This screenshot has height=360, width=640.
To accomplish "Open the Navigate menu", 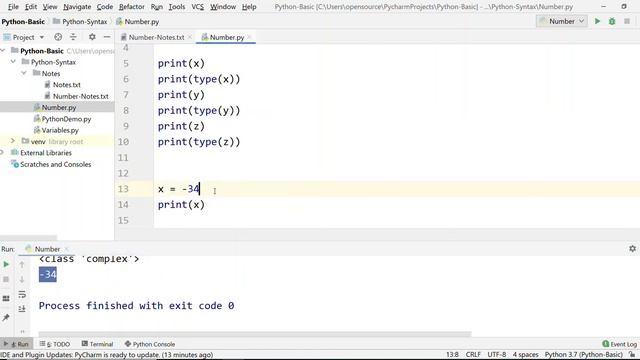I will (77, 7).
